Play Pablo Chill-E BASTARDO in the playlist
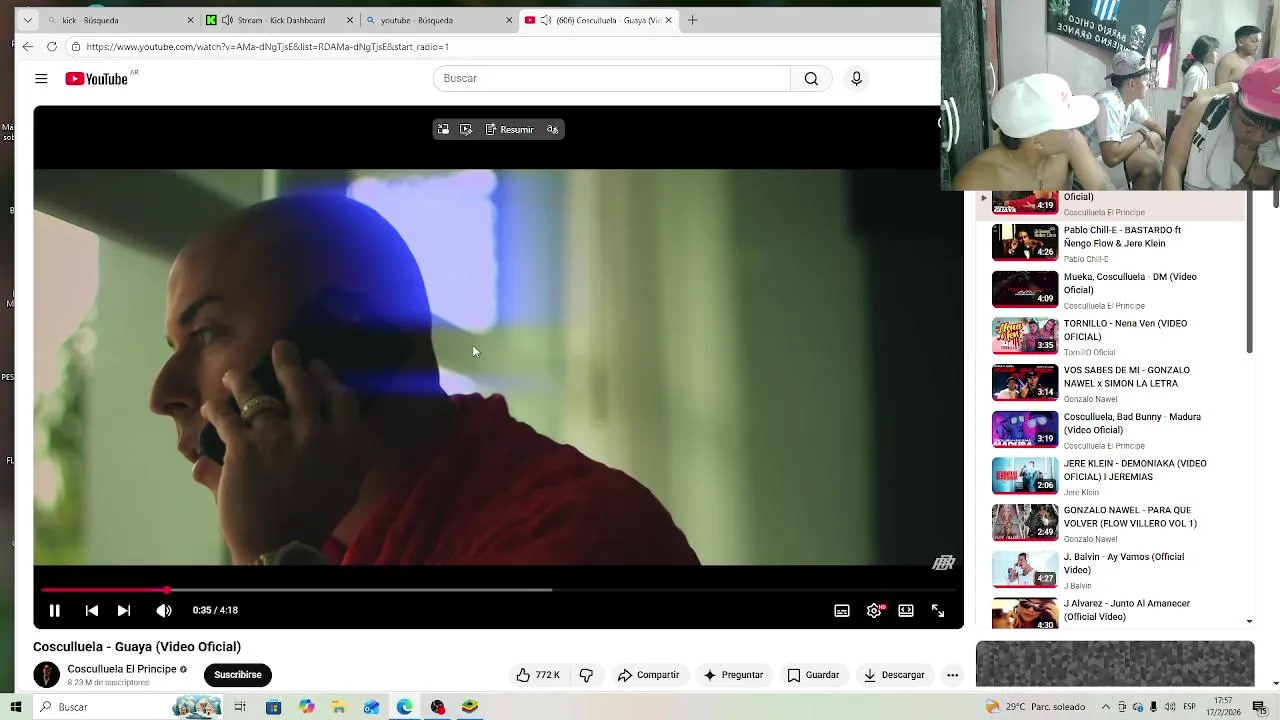The height and width of the screenshot is (720, 1280). coord(1110,243)
